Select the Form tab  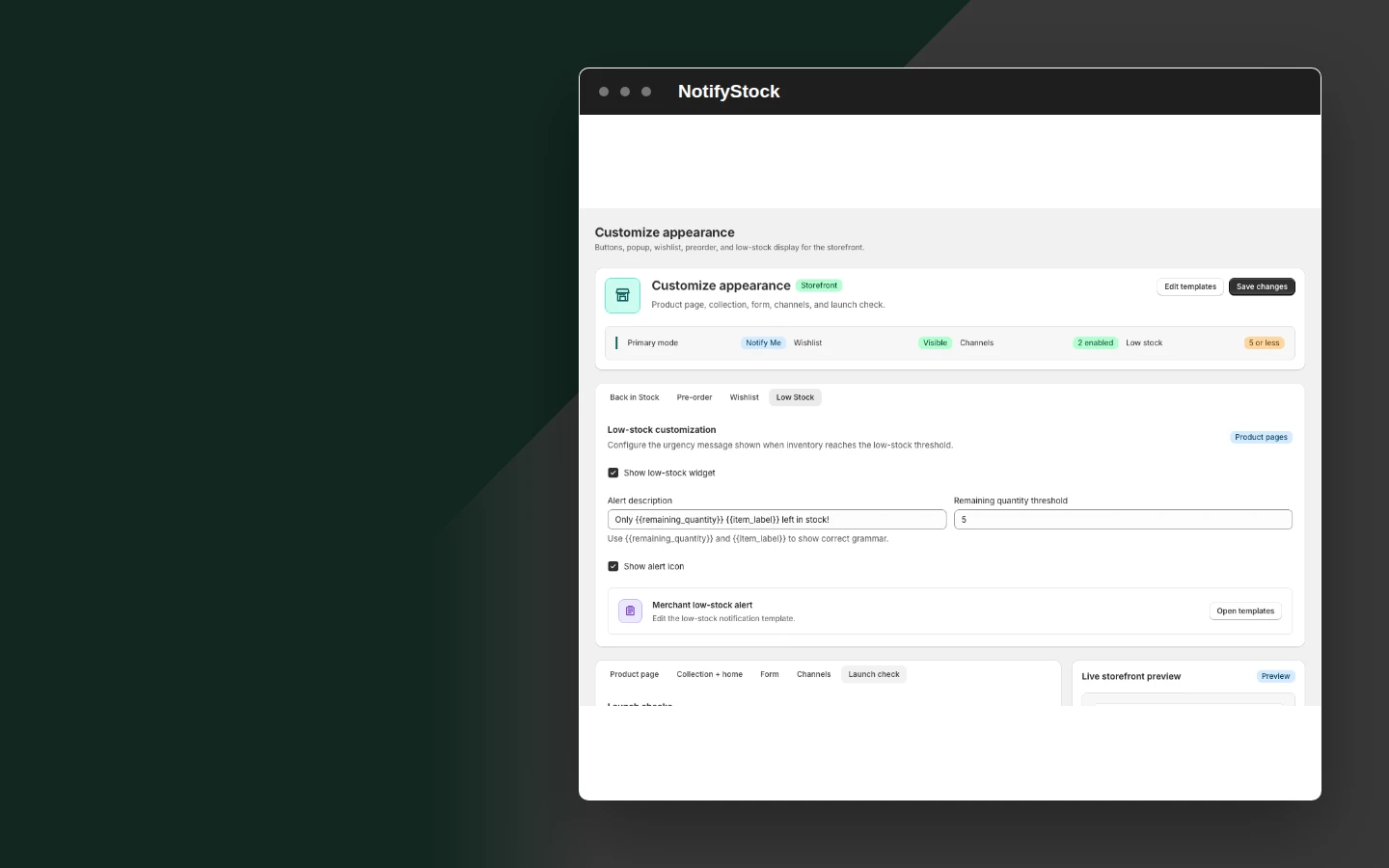coord(769,674)
